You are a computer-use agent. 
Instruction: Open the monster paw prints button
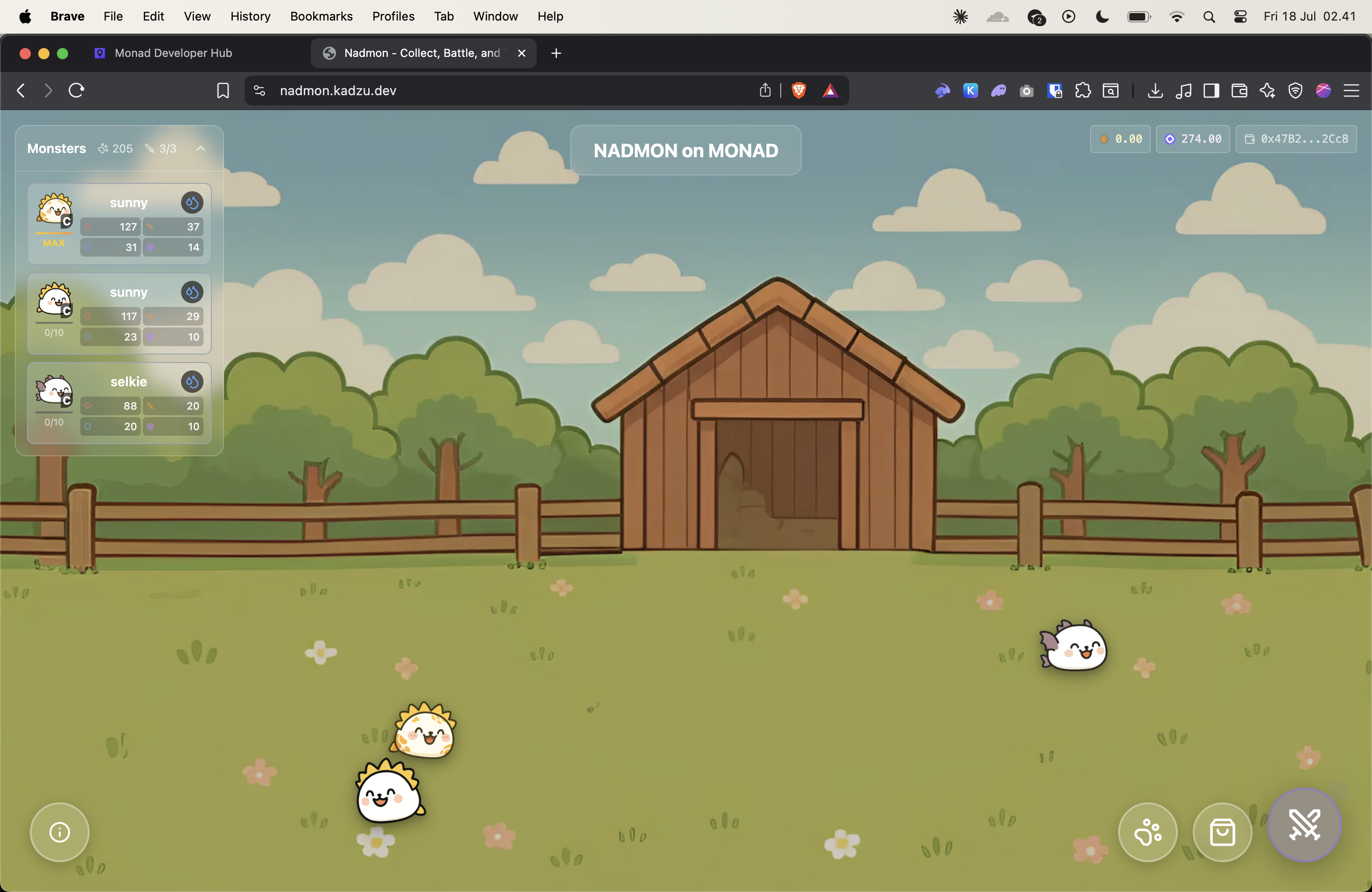[x=1148, y=832]
